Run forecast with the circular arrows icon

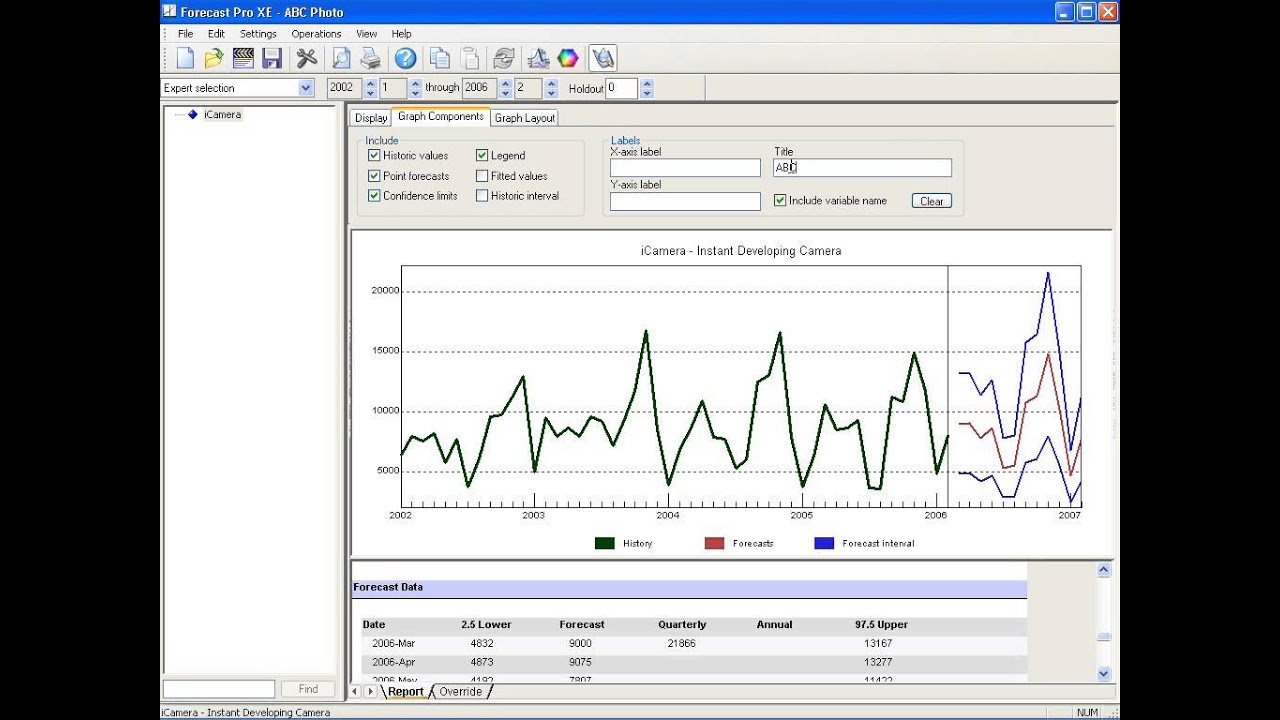pos(504,58)
